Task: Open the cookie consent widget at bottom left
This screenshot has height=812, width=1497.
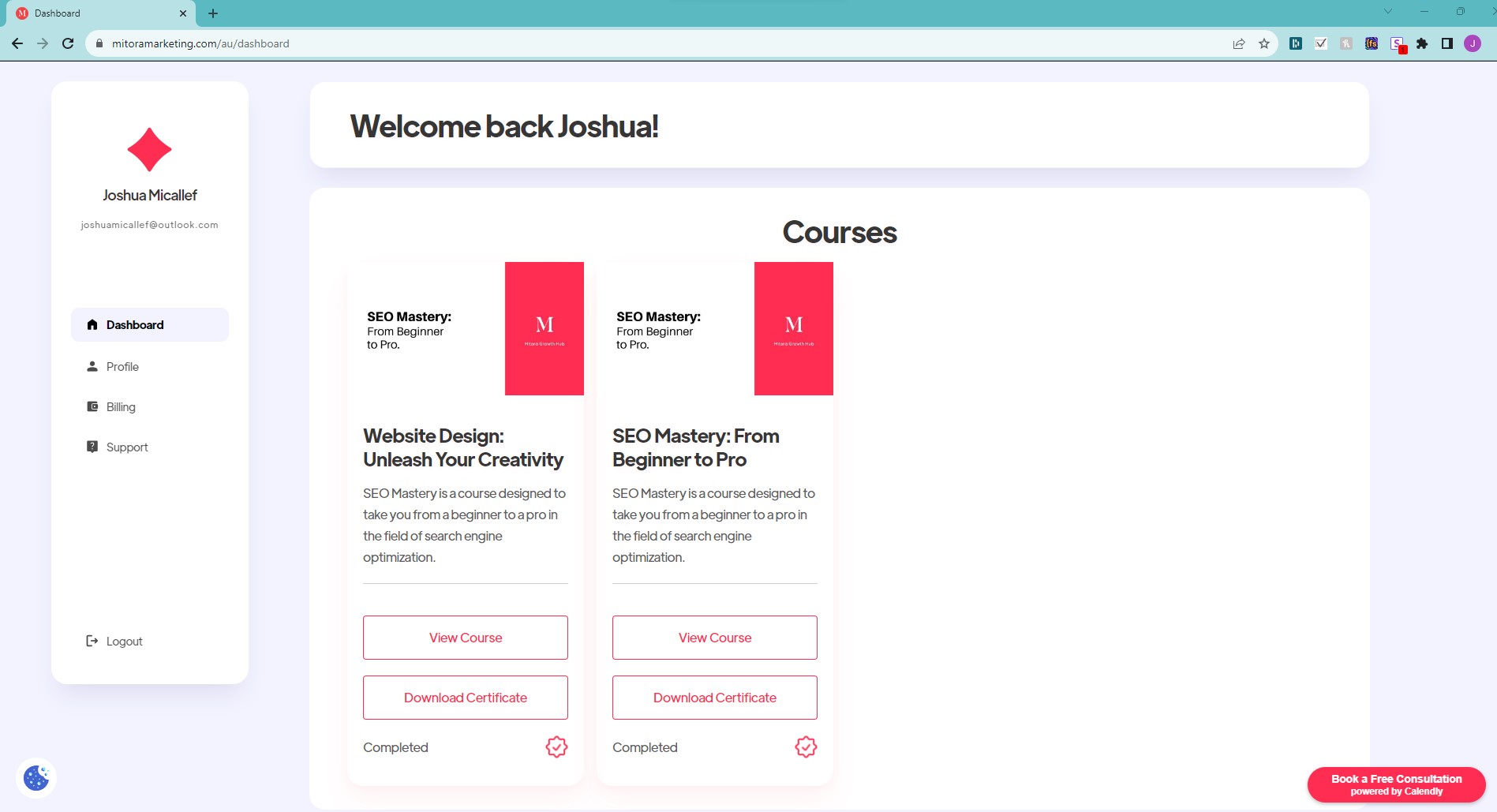Action: (36, 777)
